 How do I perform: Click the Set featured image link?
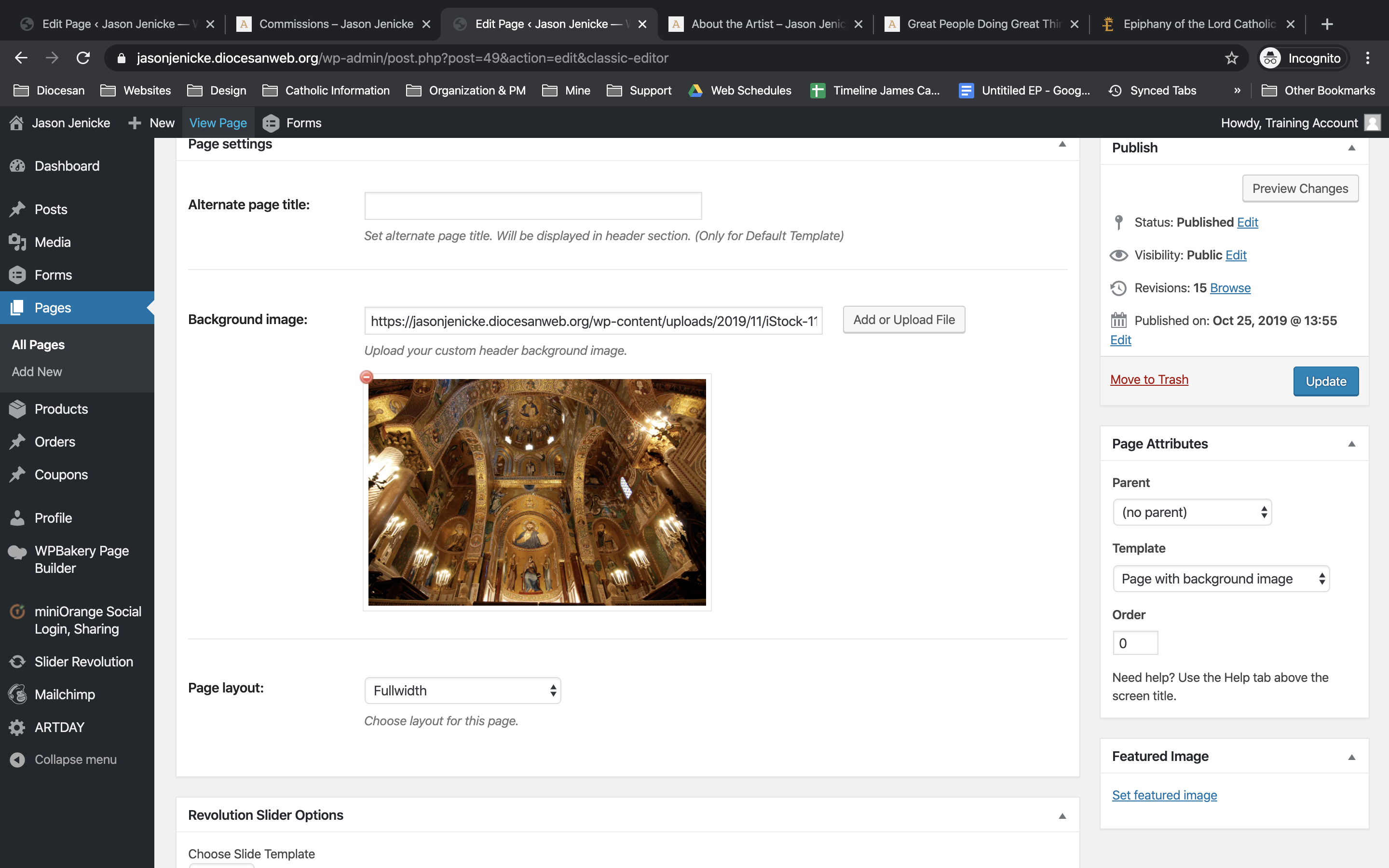pos(1164,795)
